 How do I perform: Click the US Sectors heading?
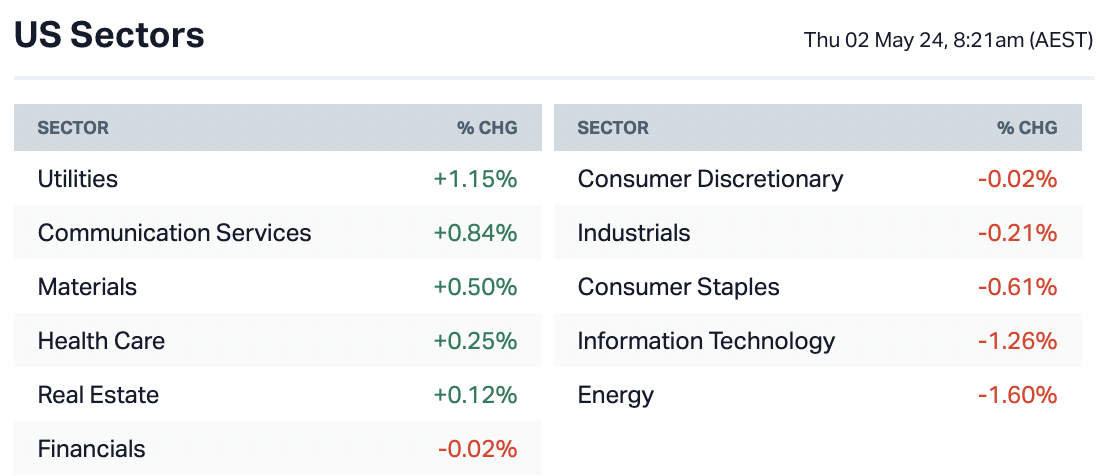pyautogui.click(x=109, y=36)
